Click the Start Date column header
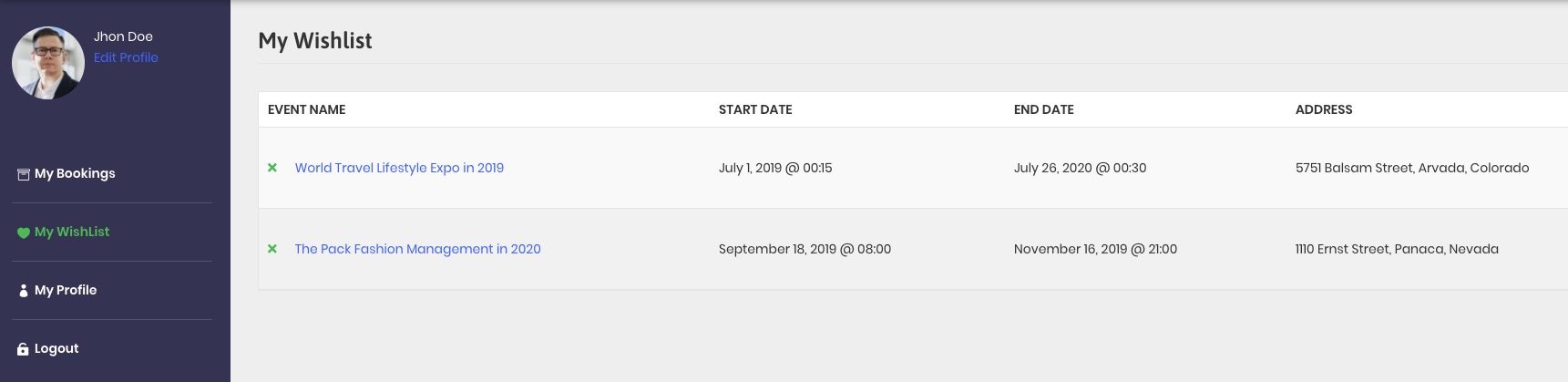 [755, 109]
